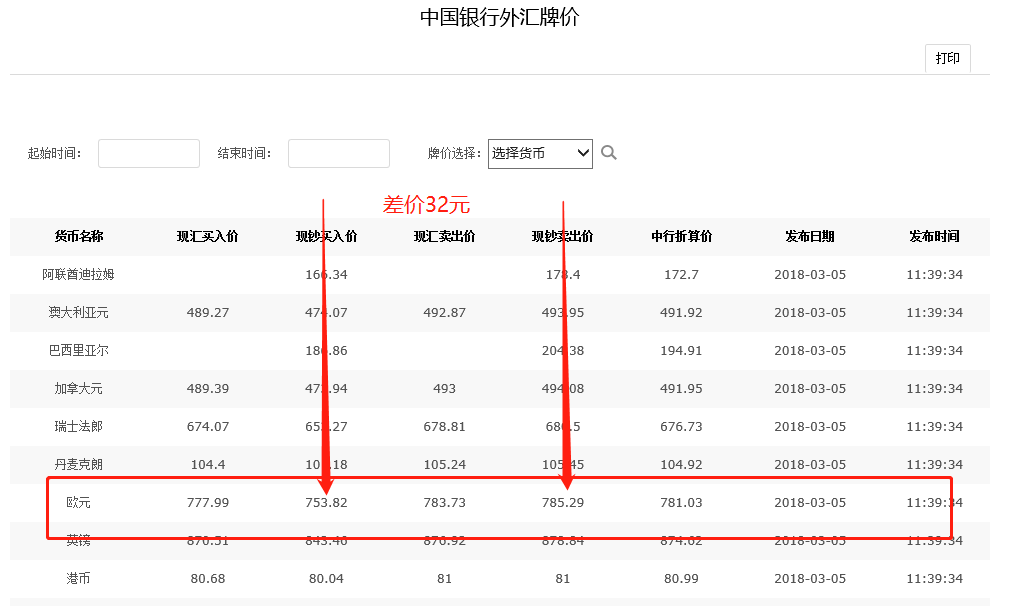Click the 80.68 Hong Kong dollar buying rate
The image size is (1015, 606).
tap(208, 578)
